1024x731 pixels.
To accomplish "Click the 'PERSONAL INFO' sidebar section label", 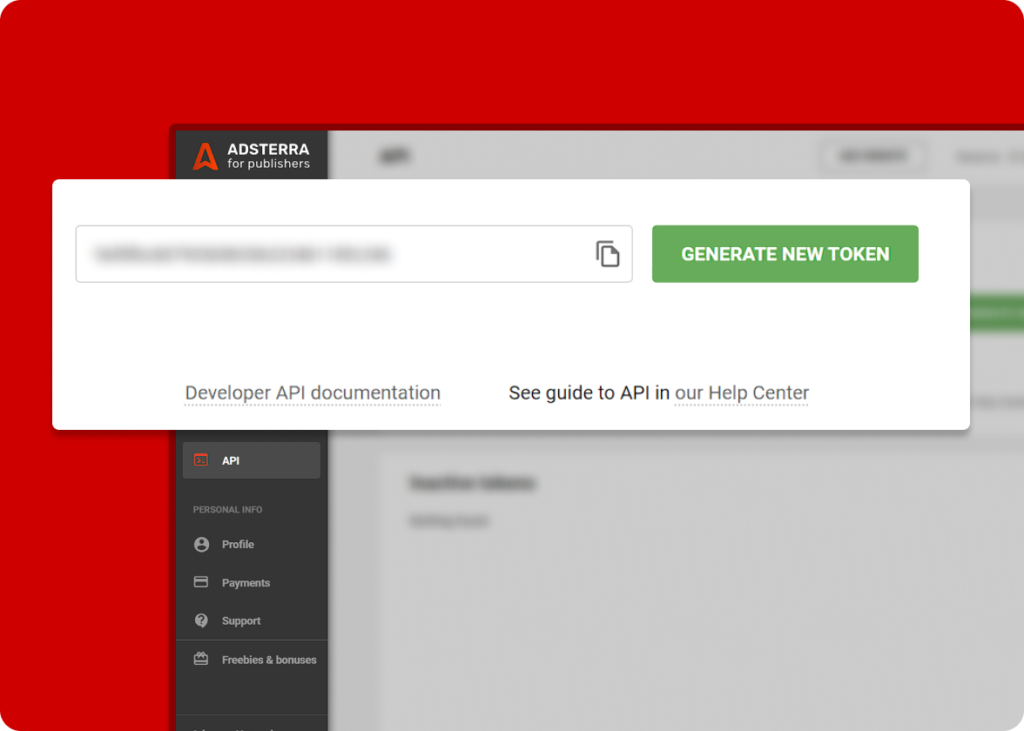I will click(x=227, y=510).
